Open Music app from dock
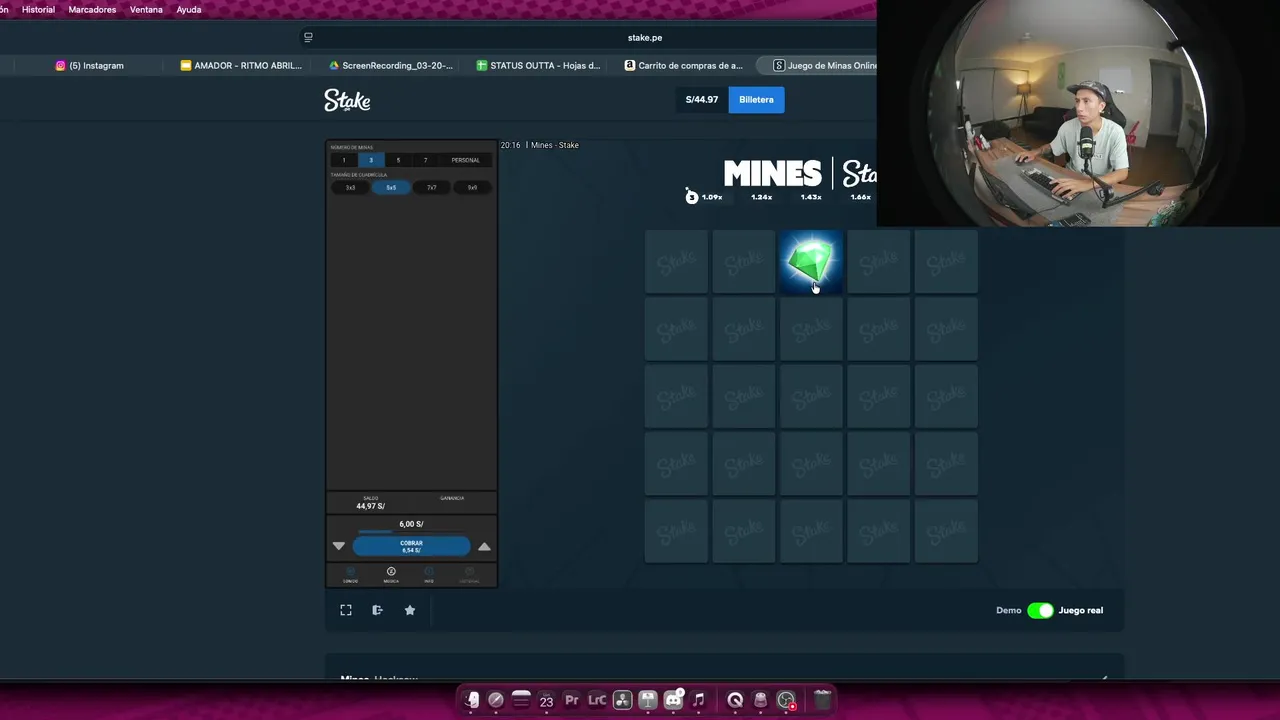The width and height of the screenshot is (1280, 720). pos(699,700)
